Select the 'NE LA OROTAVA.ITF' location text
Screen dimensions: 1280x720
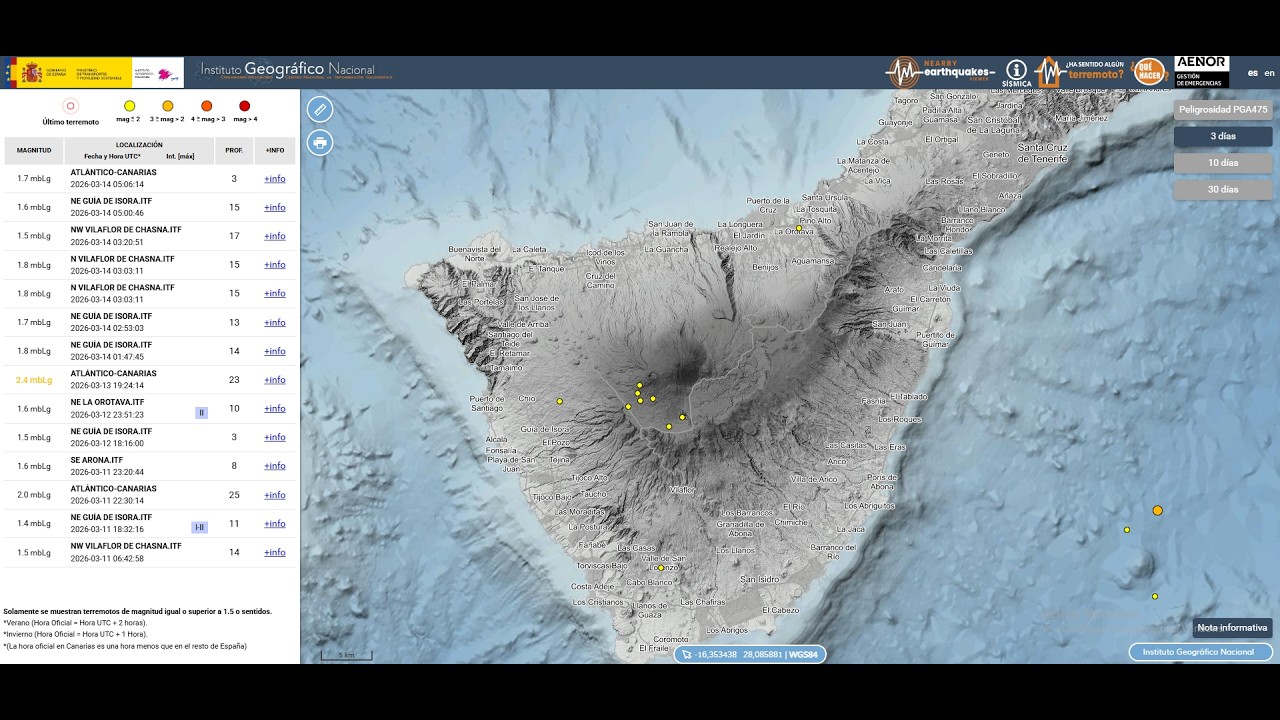tap(107, 402)
